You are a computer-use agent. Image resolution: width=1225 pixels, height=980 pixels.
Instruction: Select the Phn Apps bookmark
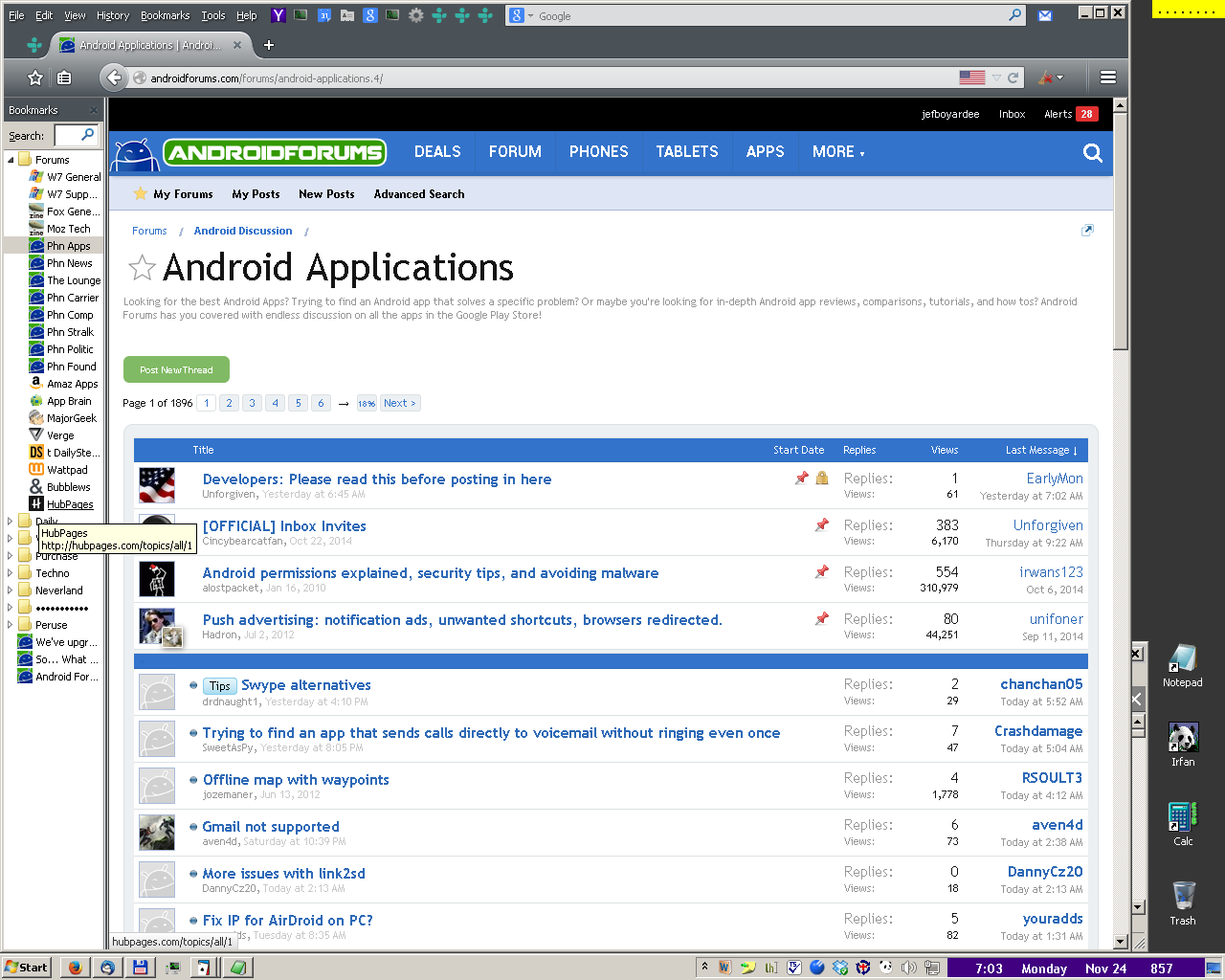[x=68, y=246]
